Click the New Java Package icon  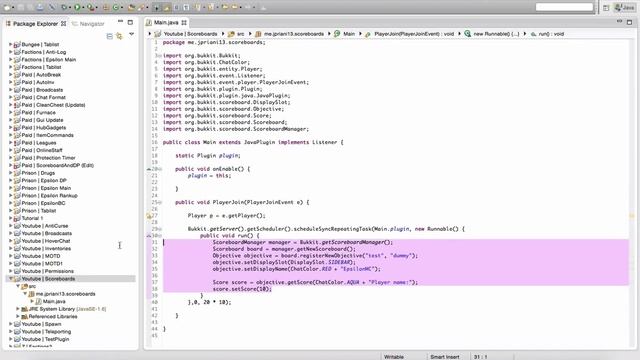click(x=106, y=7)
